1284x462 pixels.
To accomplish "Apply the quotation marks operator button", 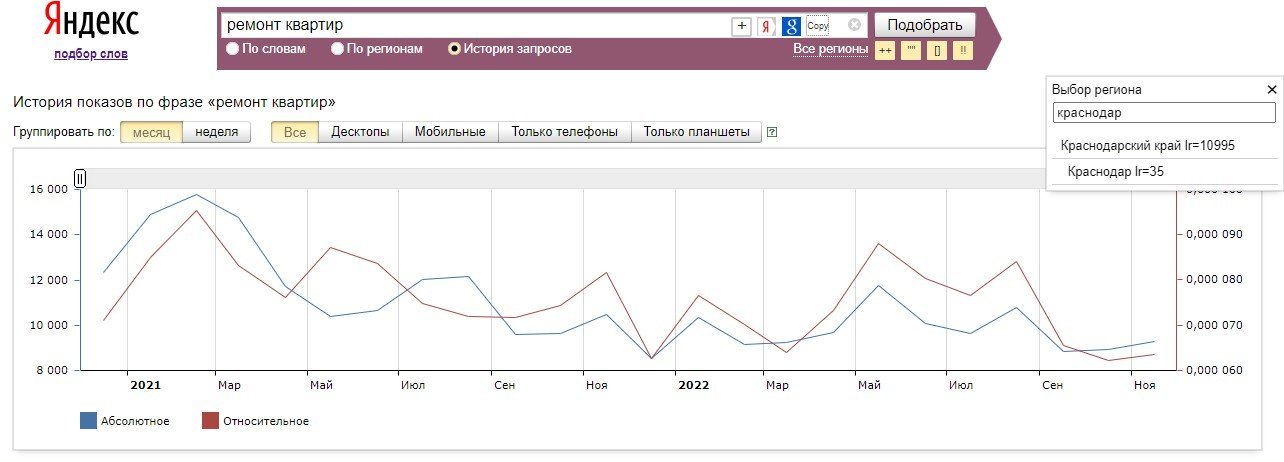I will click(911, 50).
